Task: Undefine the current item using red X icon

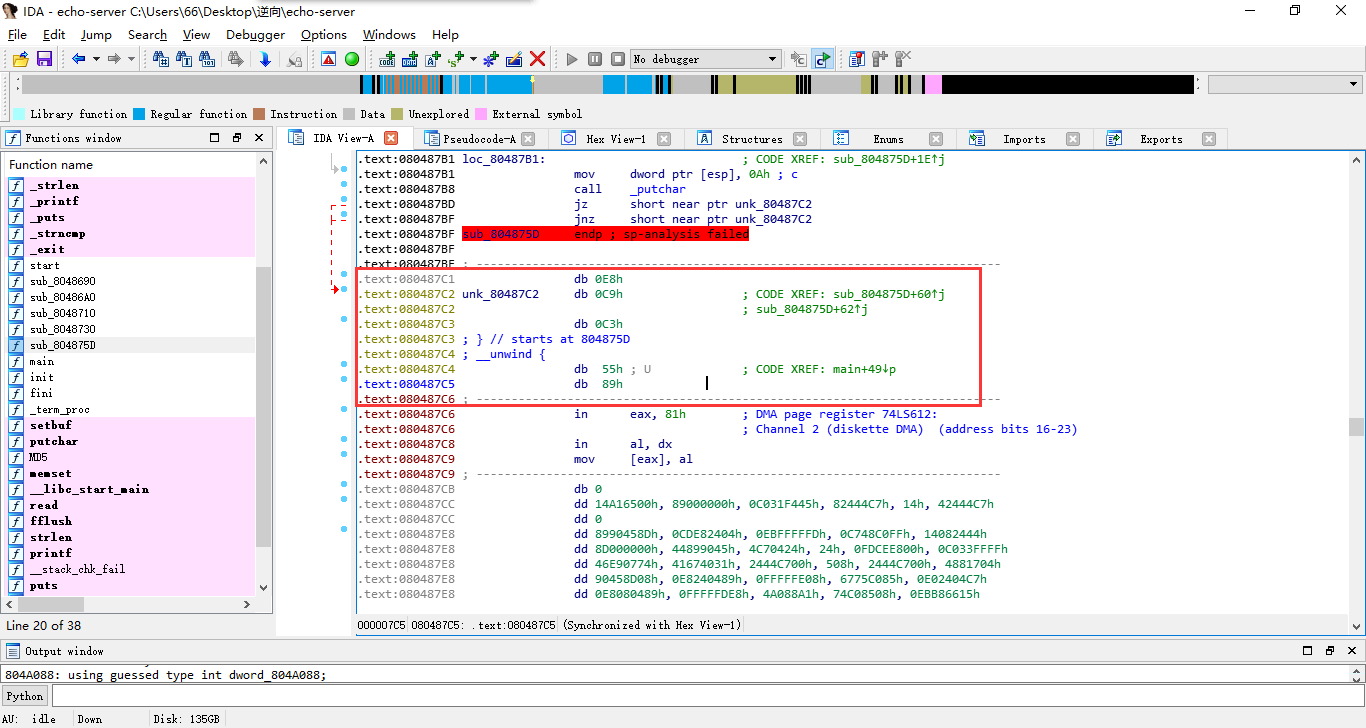Action: point(538,58)
